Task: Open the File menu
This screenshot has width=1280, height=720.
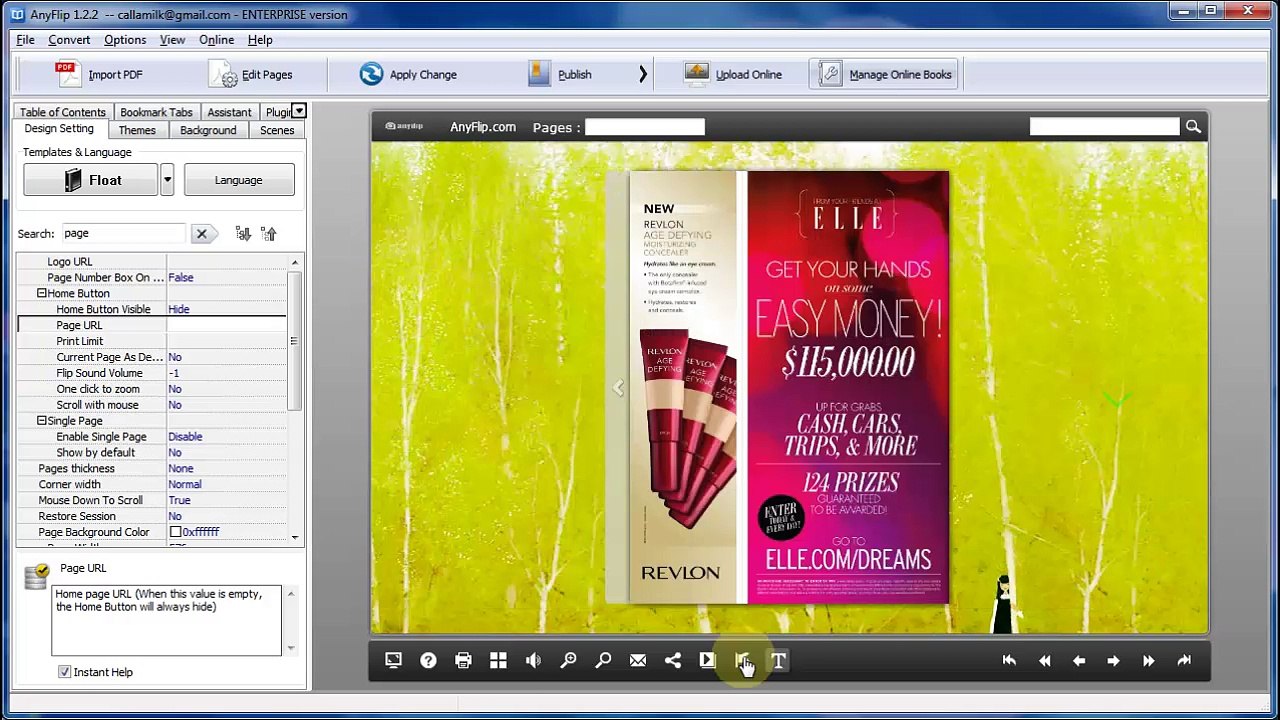Action: point(25,40)
